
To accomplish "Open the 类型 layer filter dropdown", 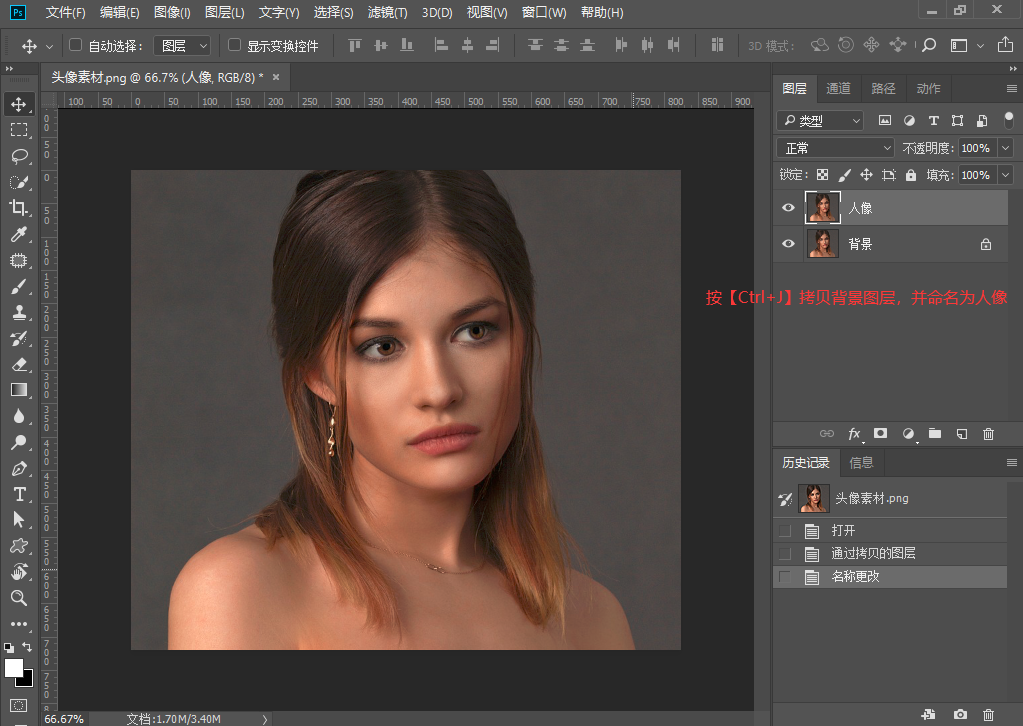I will [820, 121].
